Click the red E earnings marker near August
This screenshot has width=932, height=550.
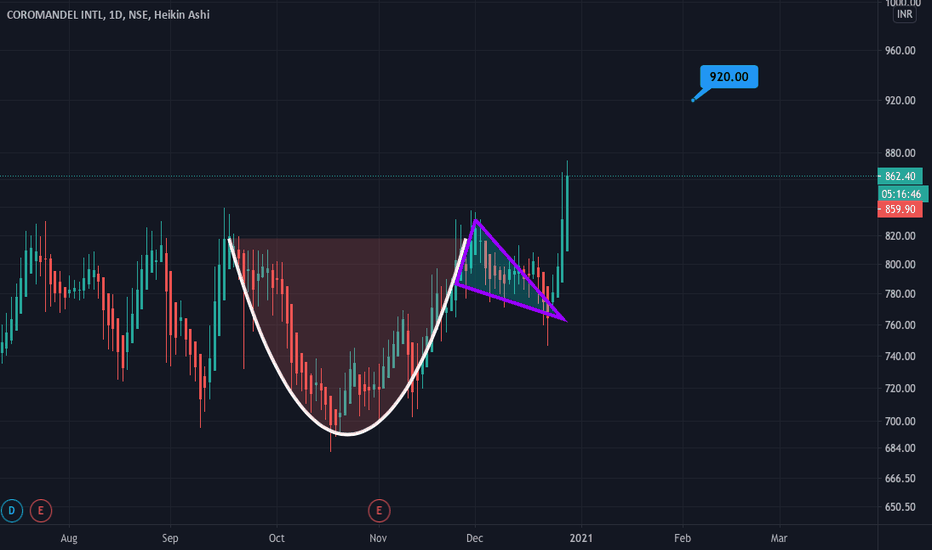point(40,510)
